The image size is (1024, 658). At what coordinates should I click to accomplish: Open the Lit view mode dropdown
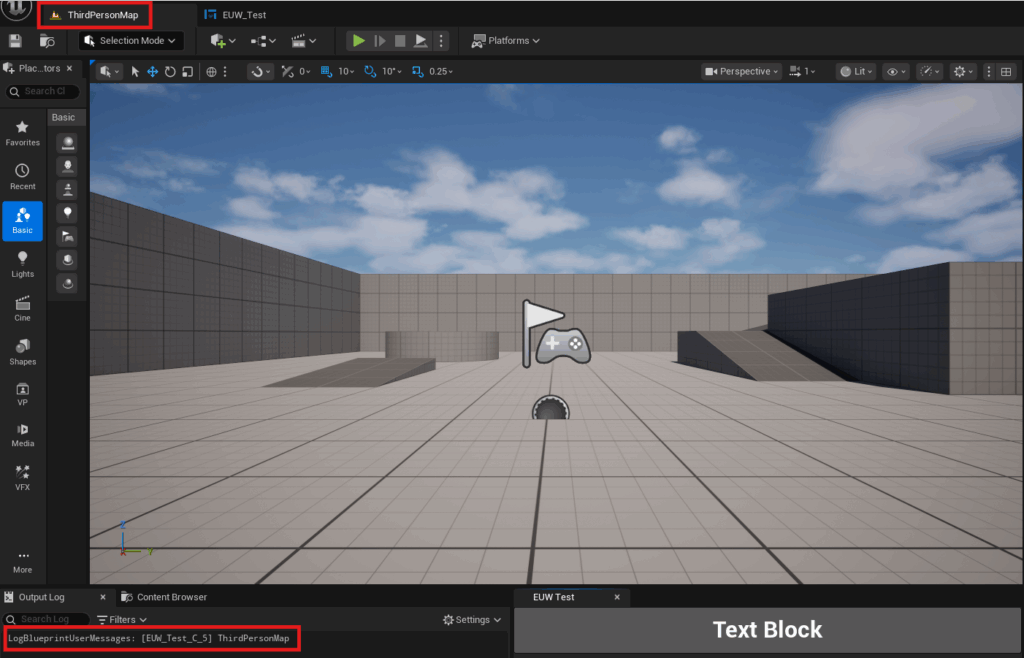856,72
